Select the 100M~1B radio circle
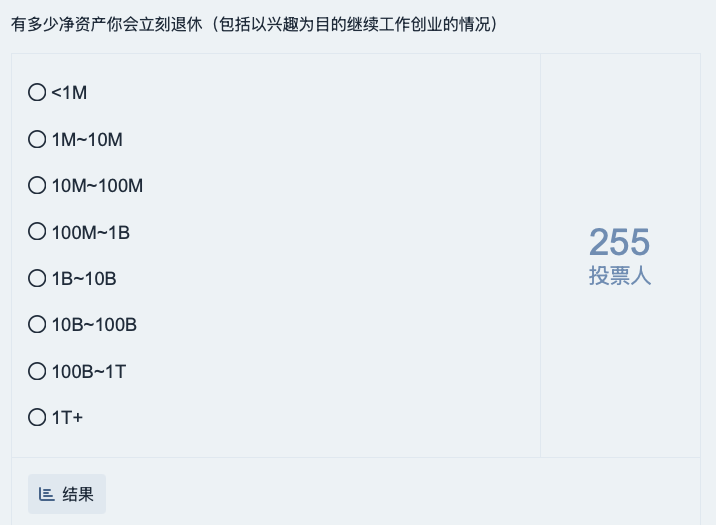The image size is (716, 525). [x=37, y=231]
